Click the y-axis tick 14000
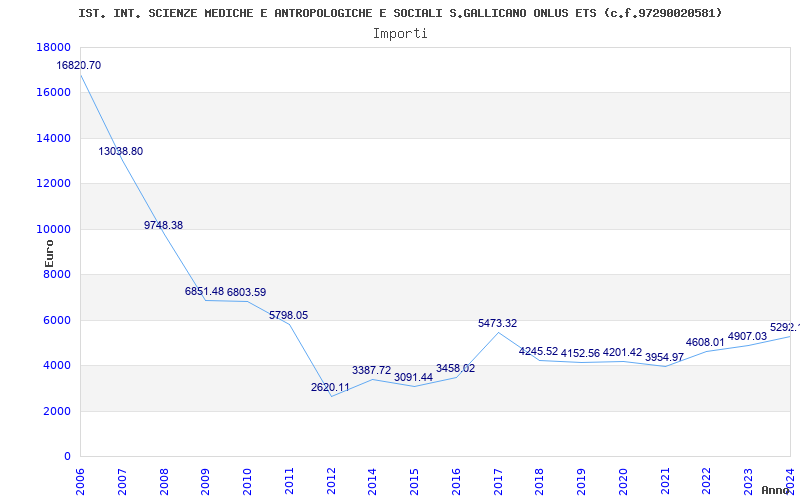The image size is (800, 500). [53, 138]
